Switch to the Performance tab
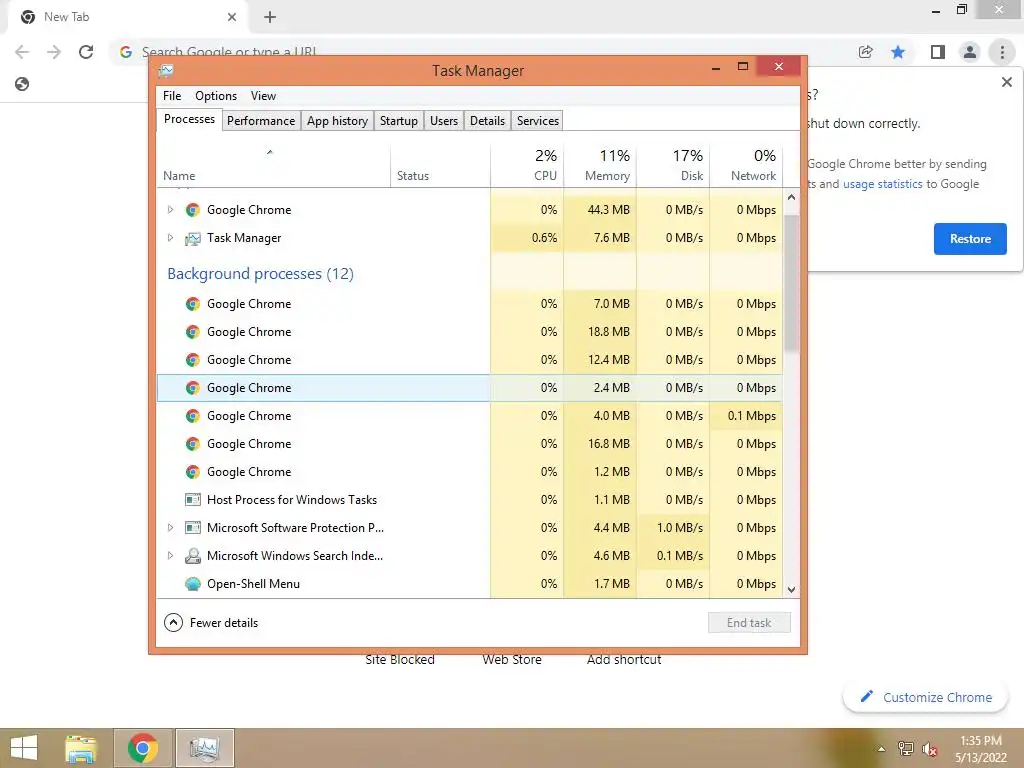The width and height of the screenshot is (1024, 768). tap(261, 121)
